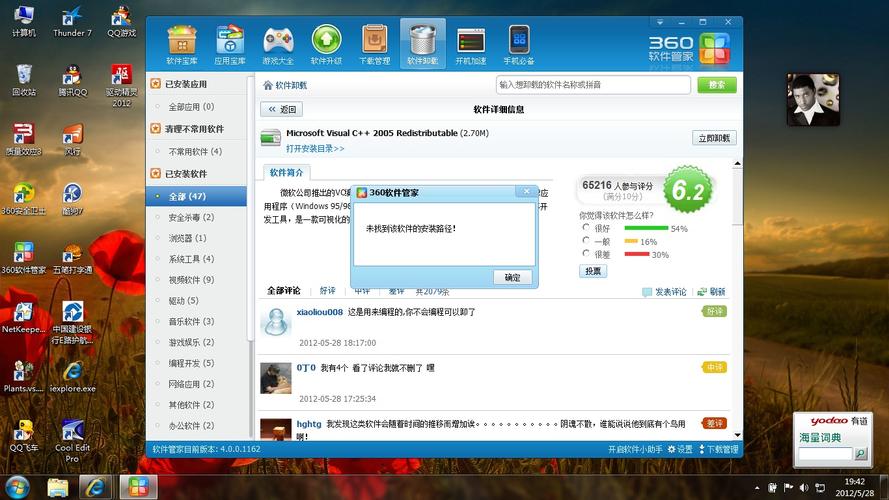Open 回收站 recycle bin desktop icon

[24, 80]
